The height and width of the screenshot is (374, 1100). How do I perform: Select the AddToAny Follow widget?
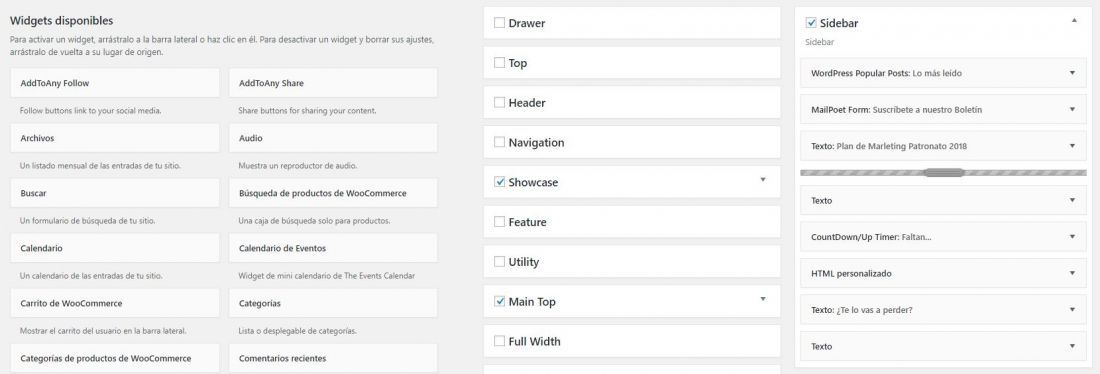115,83
